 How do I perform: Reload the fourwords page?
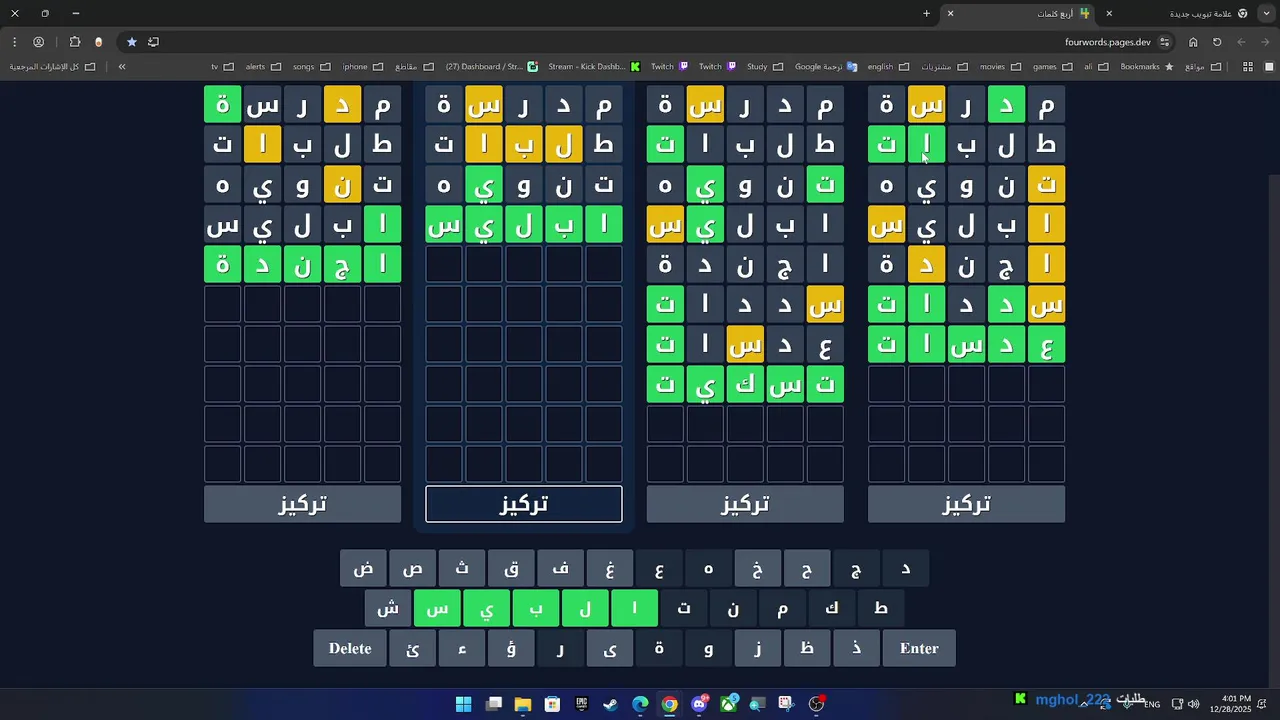pyautogui.click(x=1217, y=42)
